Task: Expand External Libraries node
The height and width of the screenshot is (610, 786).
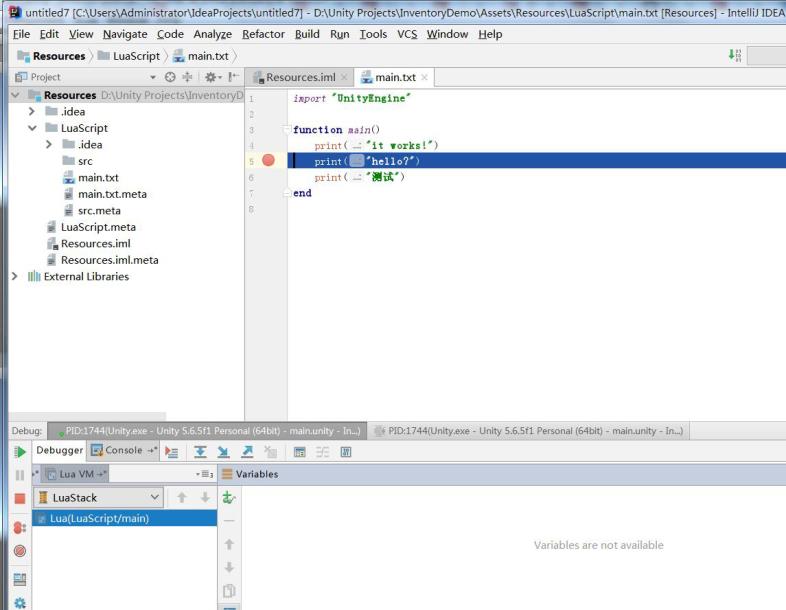Action: coord(15,276)
